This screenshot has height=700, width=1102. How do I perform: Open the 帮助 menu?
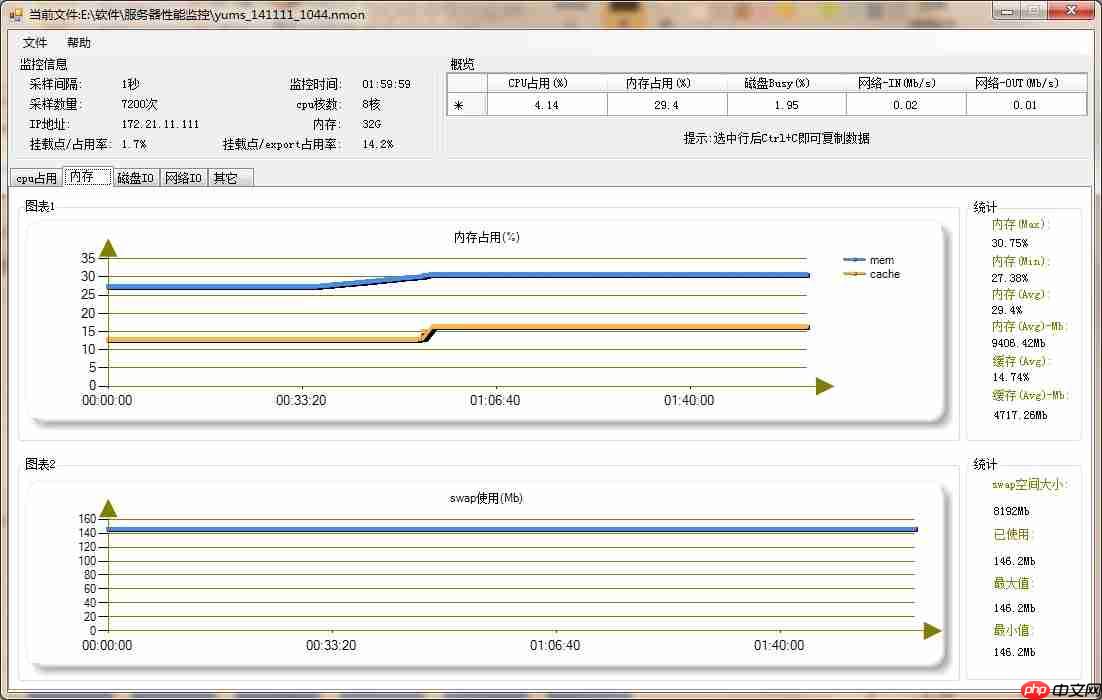(x=79, y=42)
